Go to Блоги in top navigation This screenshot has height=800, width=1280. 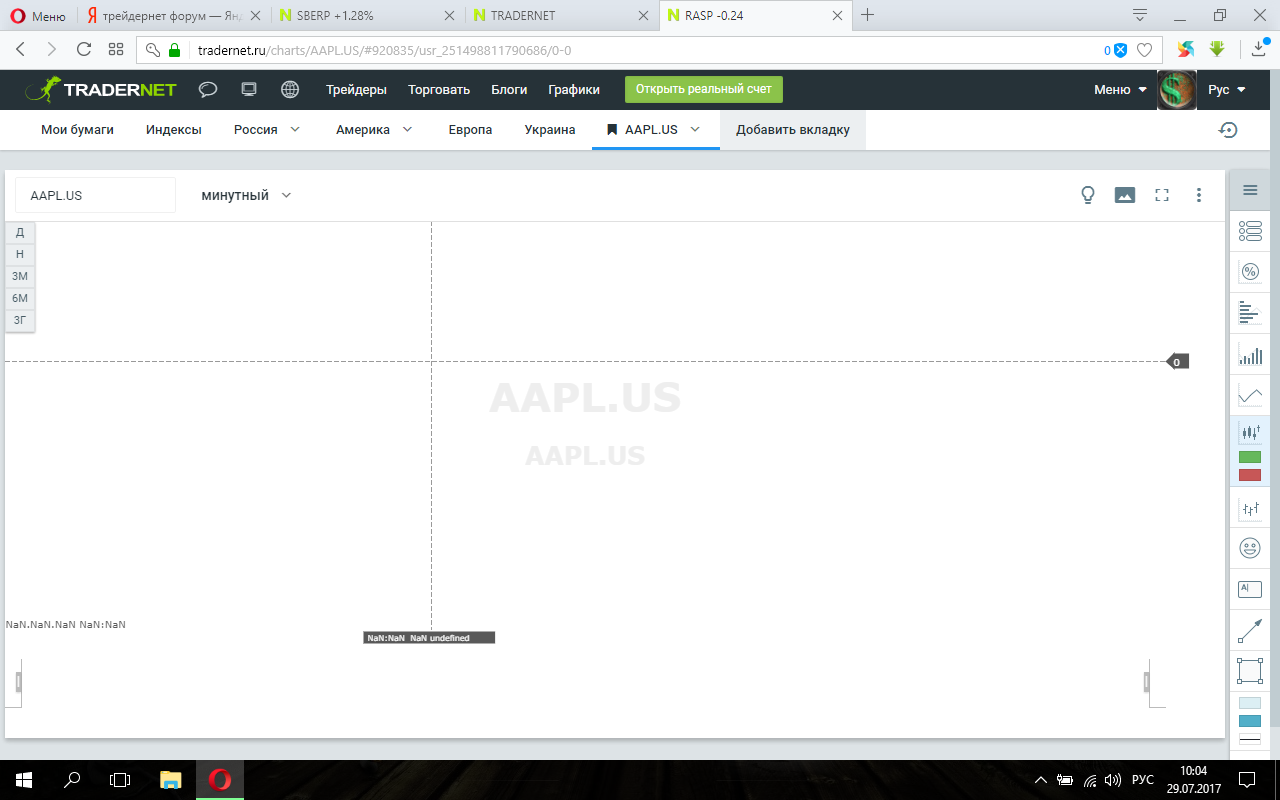tap(509, 89)
